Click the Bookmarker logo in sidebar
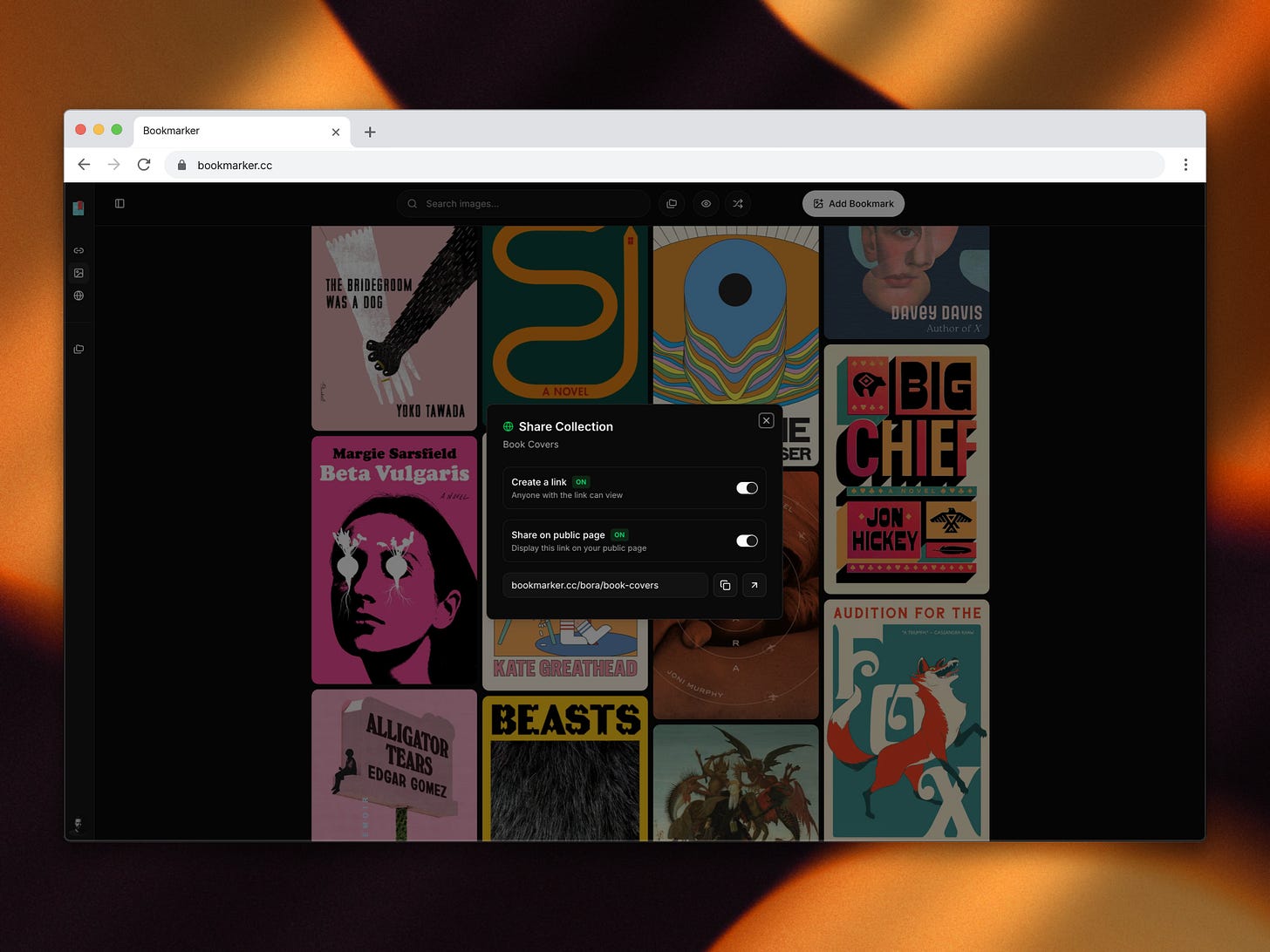Image resolution: width=1270 pixels, height=952 pixels. (x=79, y=207)
